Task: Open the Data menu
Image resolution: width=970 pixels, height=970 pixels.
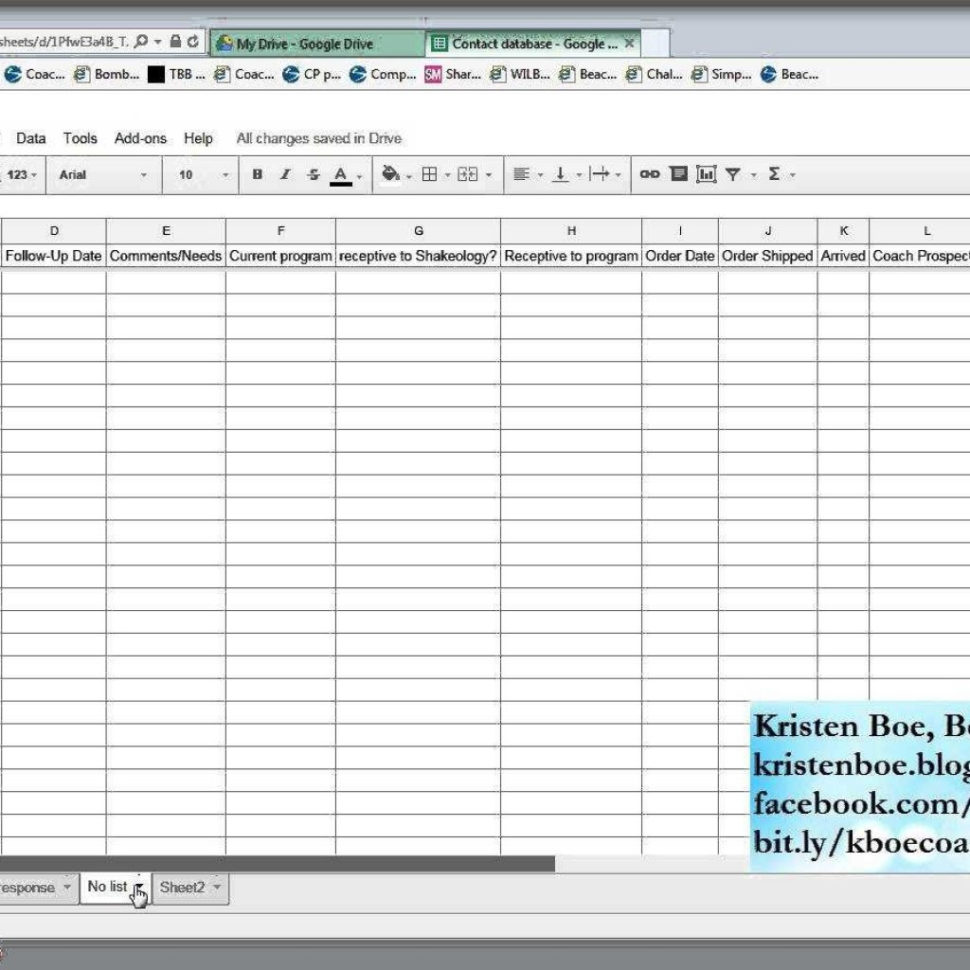Action: click(31, 138)
